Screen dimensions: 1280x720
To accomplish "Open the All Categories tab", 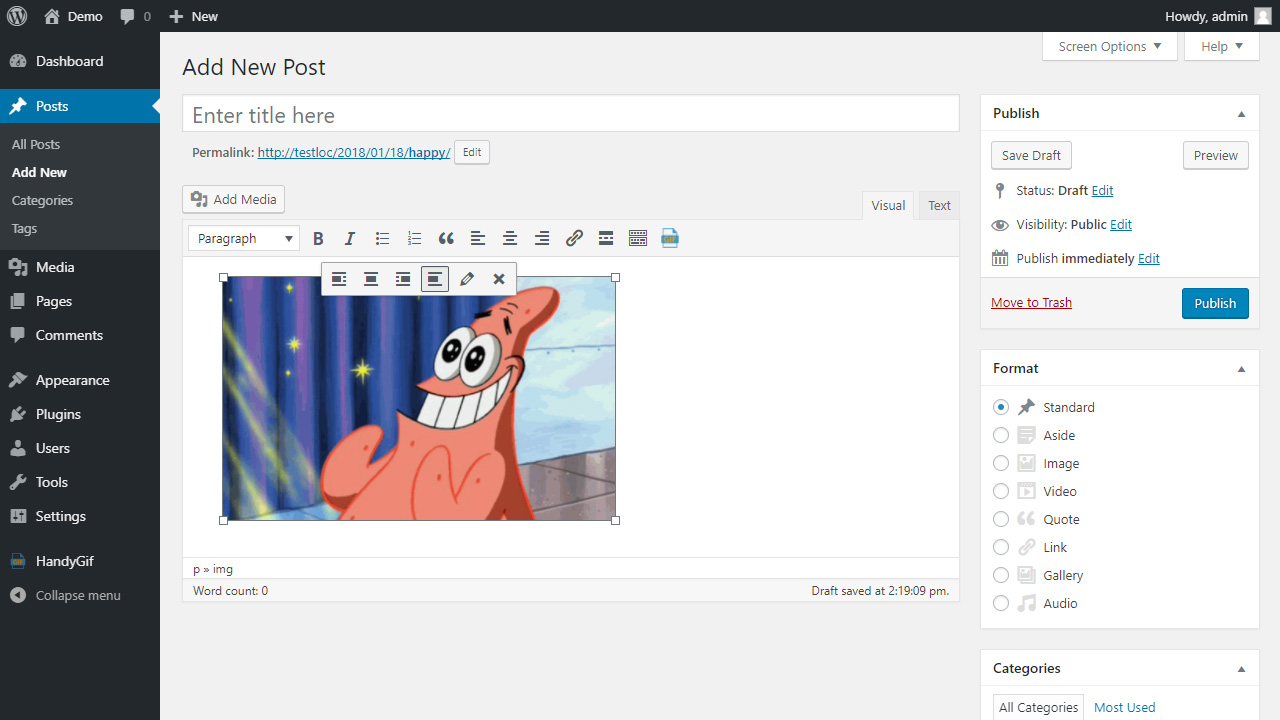I will 1040,707.
